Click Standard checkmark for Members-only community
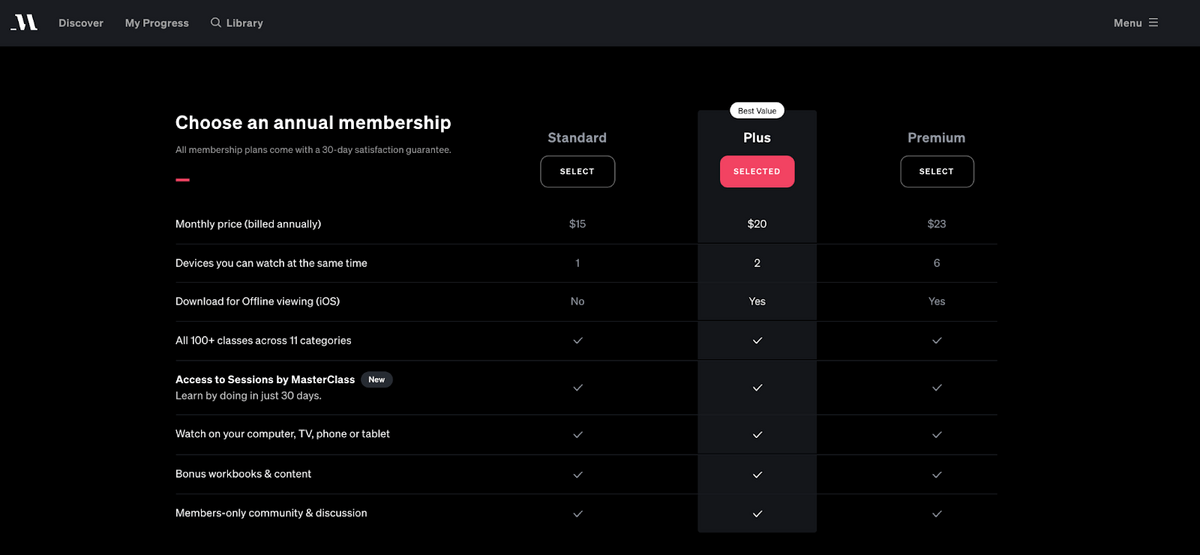The image size is (1200, 555). point(577,514)
